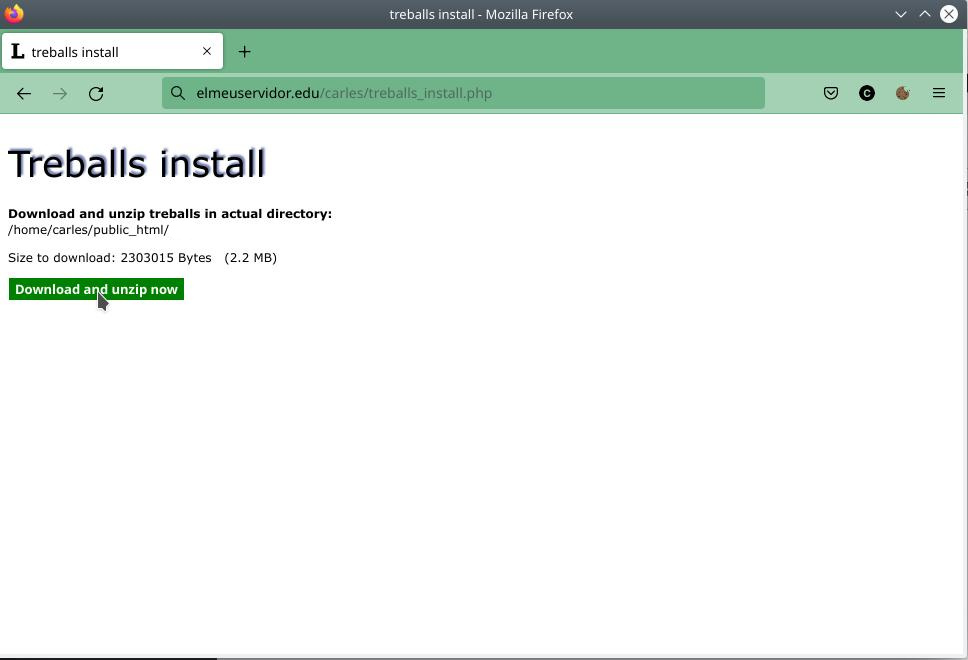Click the /home/carles/public_html/ directory text
Screen dimensions: 968x660
click(88, 230)
